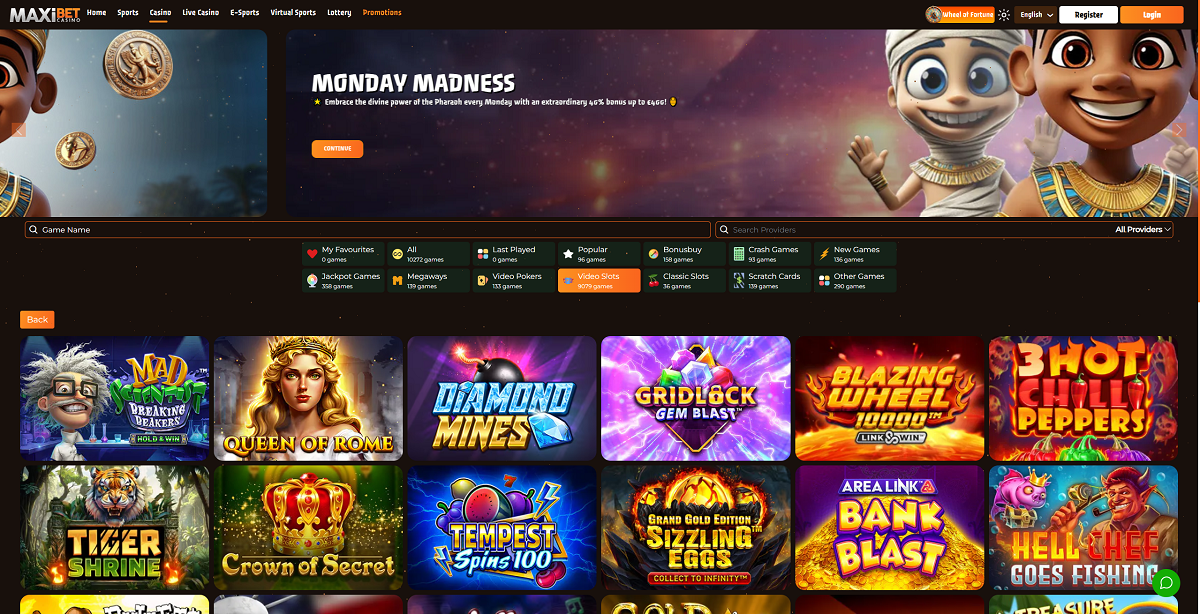Choose the Megaways category
Screen dimensions: 1200x614
tap(428, 281)
